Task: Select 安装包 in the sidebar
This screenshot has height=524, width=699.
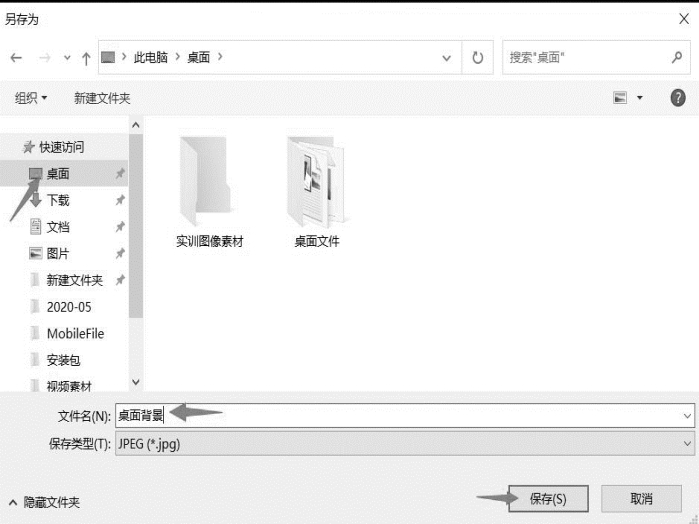Action: pos(64,360)
